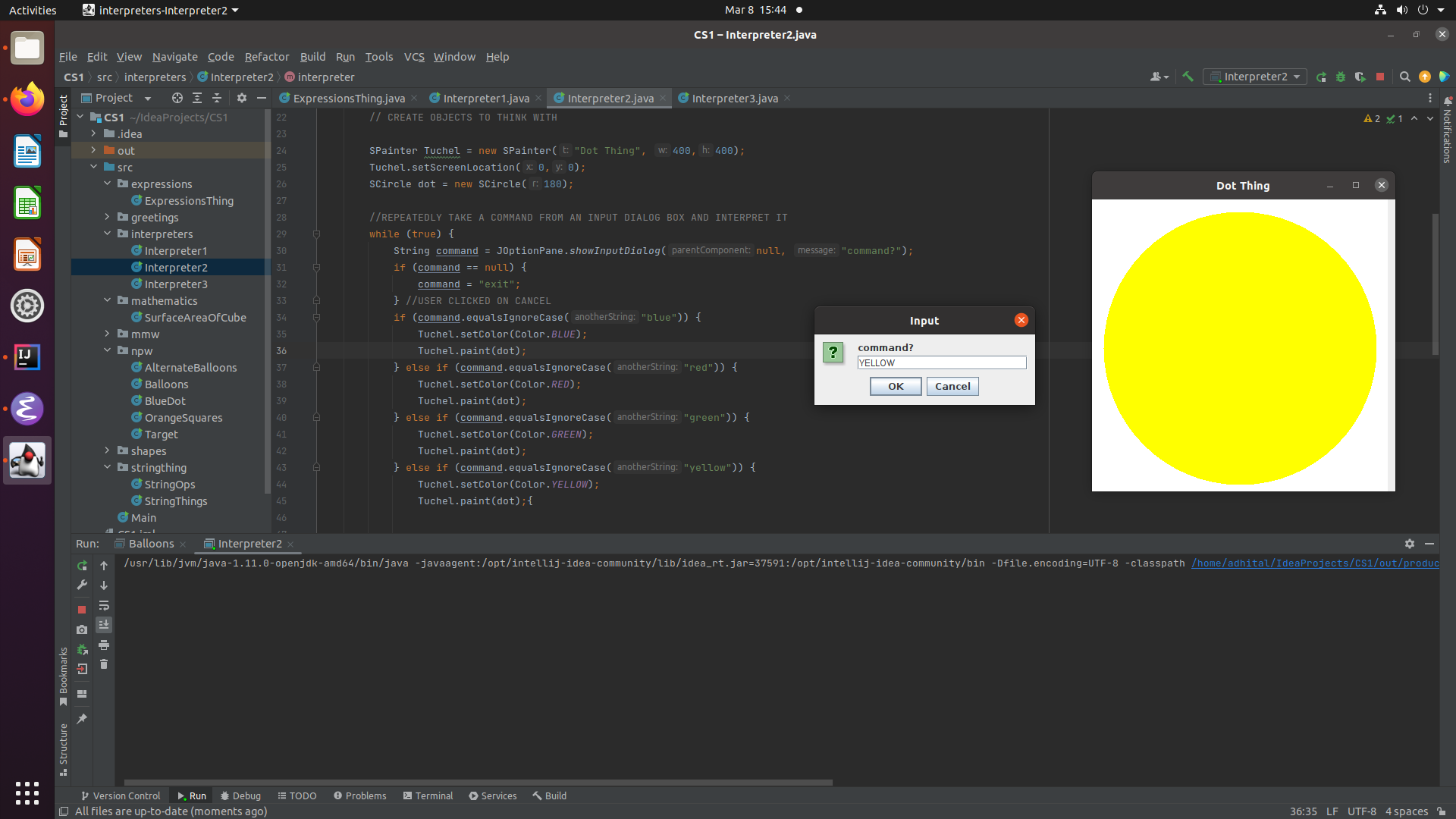Viewport: 1456px width, 819px height.
Task: Open the Refactor menu
Action: coord(266,57)
